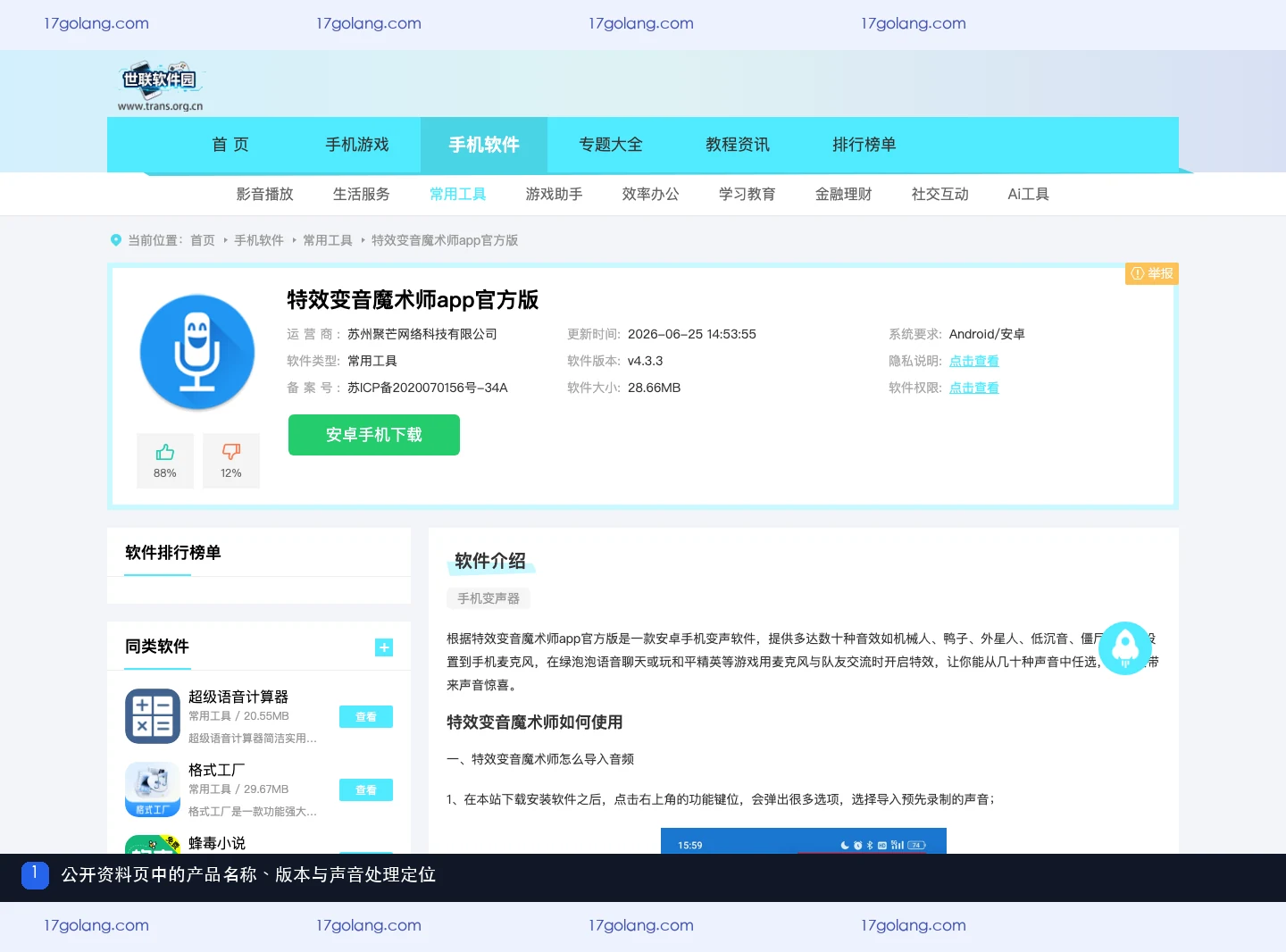Select 社交互动 subcategory
This screenshot has height=952, width=1286.
940,194
